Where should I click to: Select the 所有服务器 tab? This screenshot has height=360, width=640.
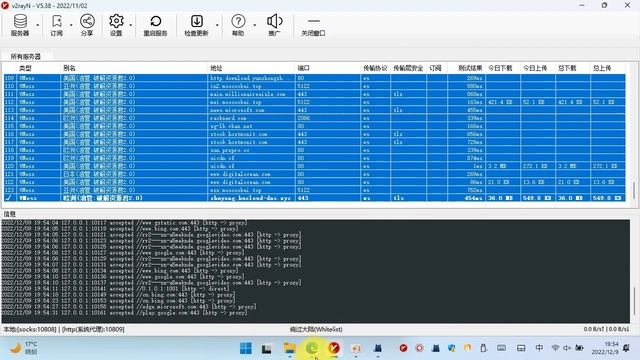(x=25, y=56)
